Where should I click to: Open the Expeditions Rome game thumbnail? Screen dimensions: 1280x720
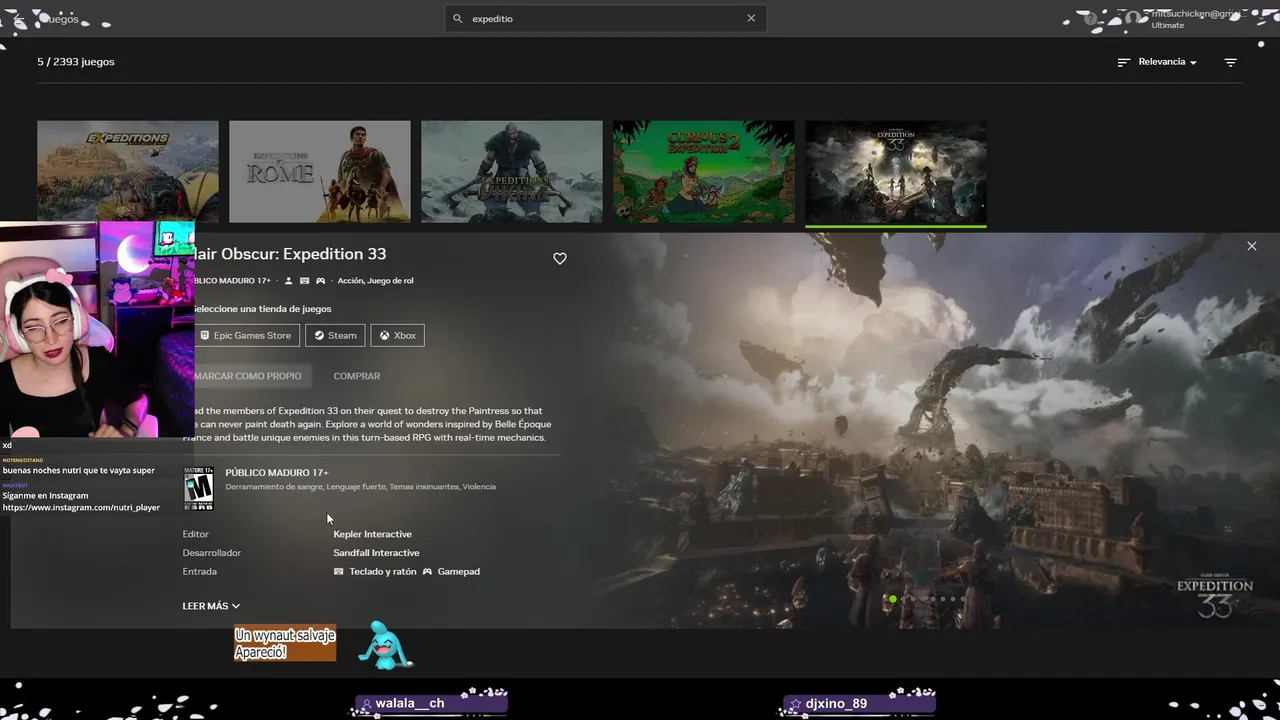click(x=320, y=172)
